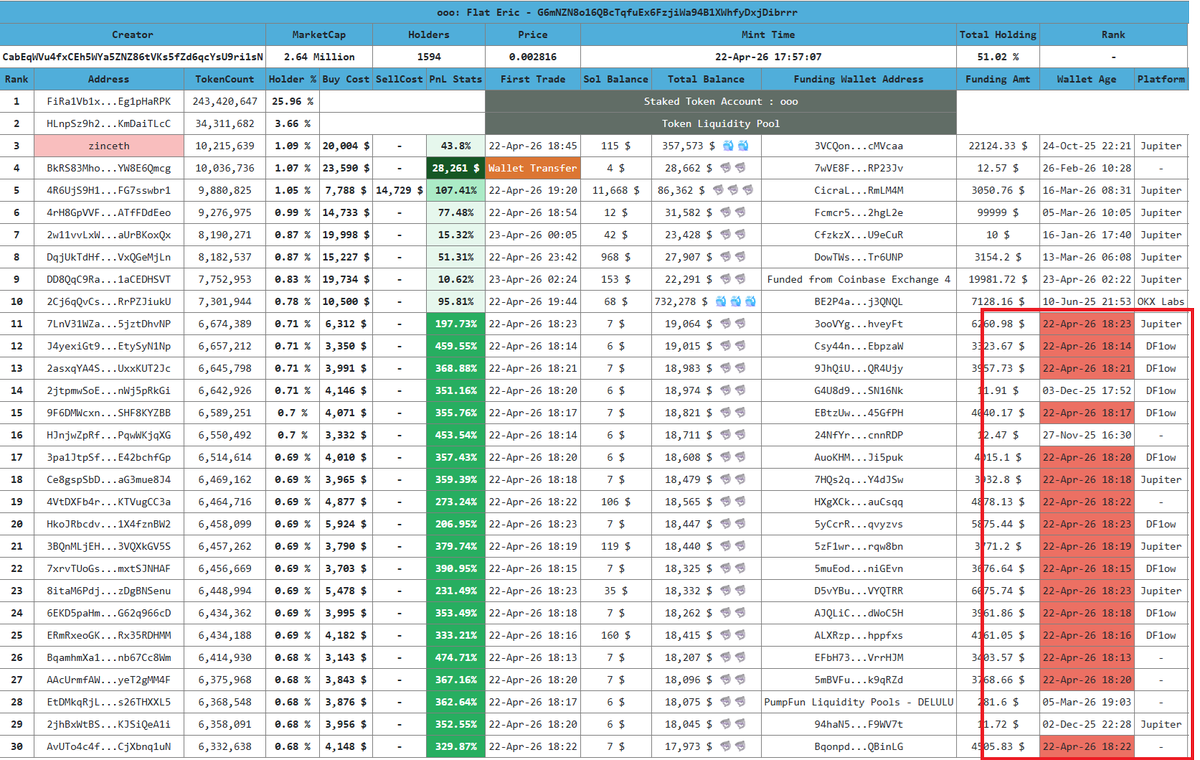1200x760 pixels.
Task: Click the dark green 28,261 $ PnL cell
Action: (x=455, y=168)
